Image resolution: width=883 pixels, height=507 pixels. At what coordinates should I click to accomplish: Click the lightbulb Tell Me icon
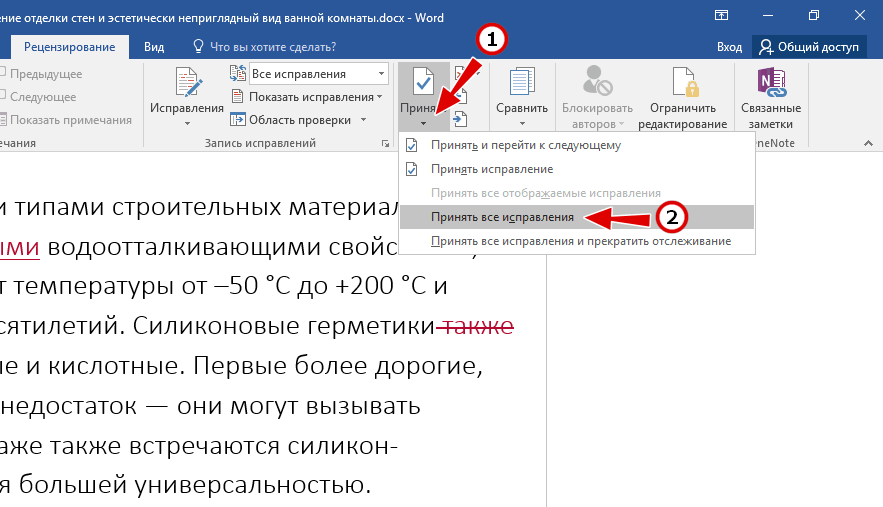(x=198, y=47)
